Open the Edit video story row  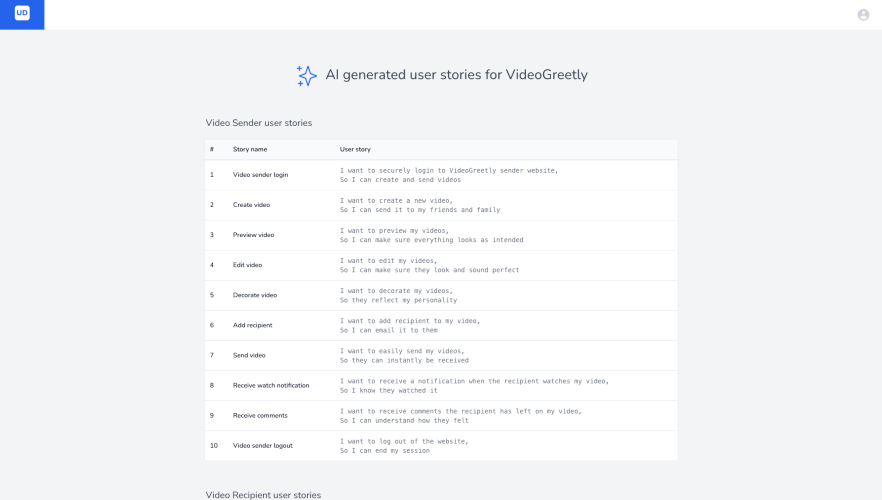pyautogui.click(x=441, y=265)
